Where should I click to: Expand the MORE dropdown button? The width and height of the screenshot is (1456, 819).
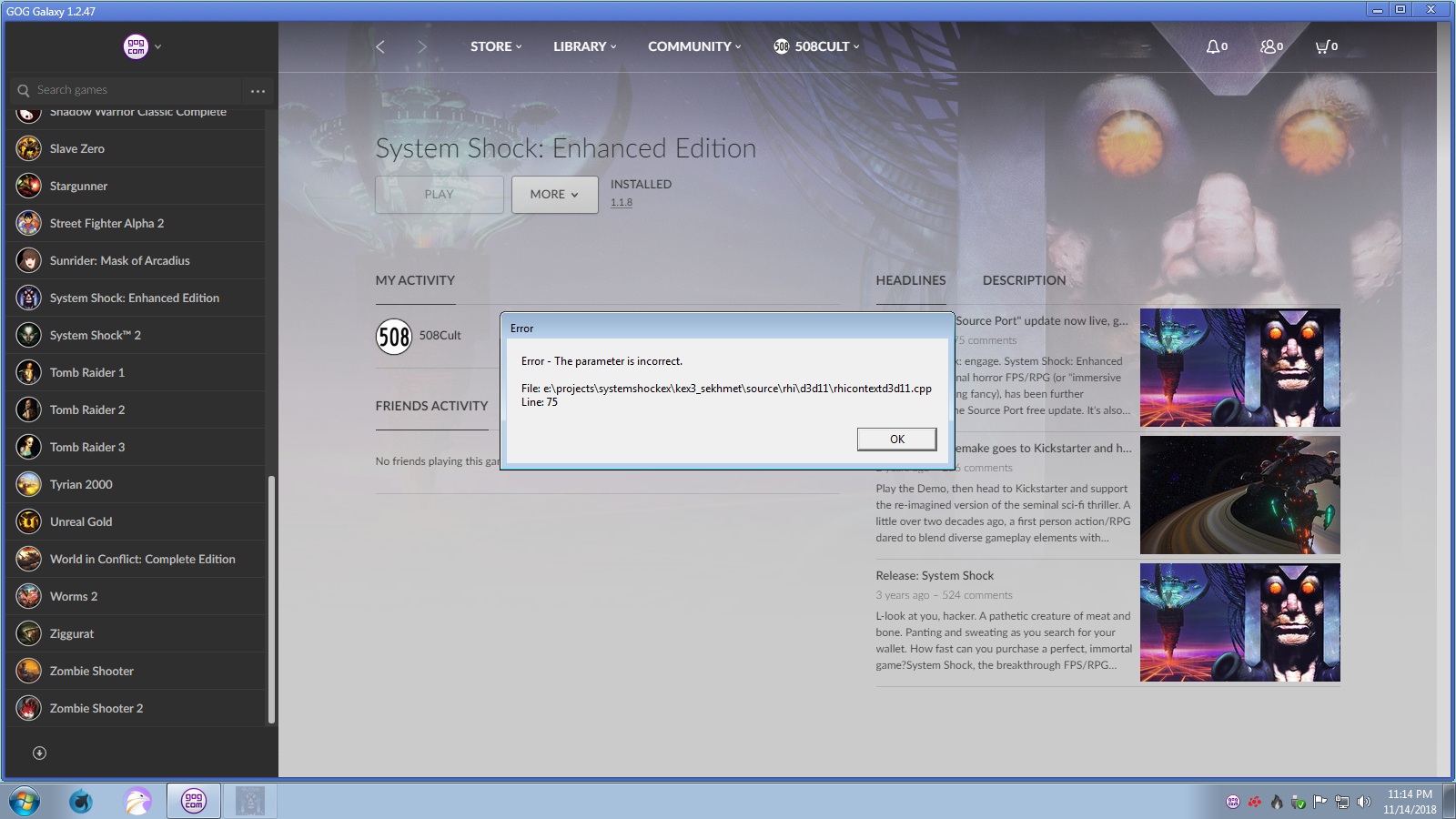[x=554, y=195]
